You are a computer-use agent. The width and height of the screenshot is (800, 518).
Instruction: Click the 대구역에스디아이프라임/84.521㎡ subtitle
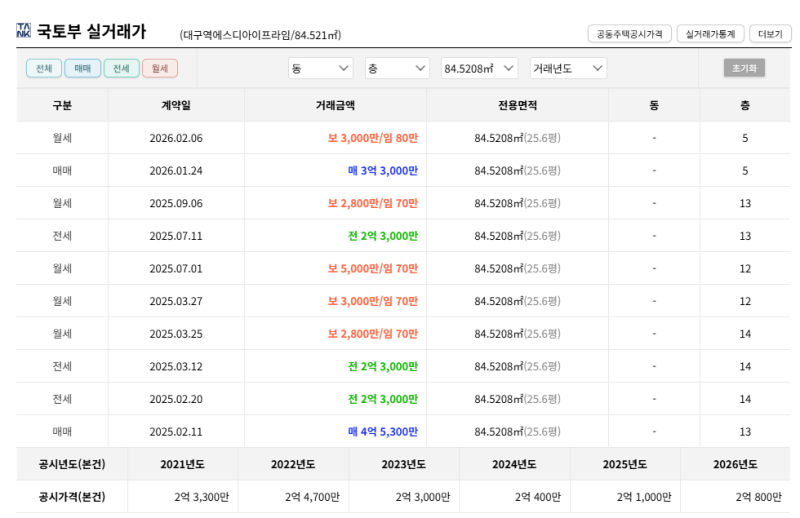pyautogui.click(x=260, y=35)
